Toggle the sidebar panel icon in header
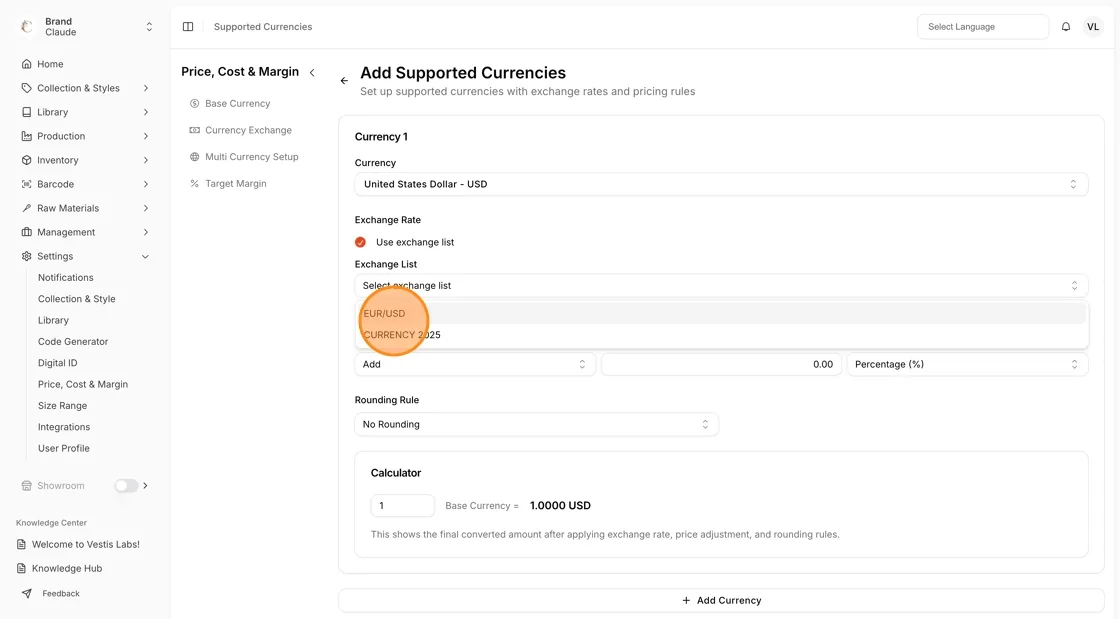The height and width of the screenshot is (619, 1120). [x=188, y=26]
